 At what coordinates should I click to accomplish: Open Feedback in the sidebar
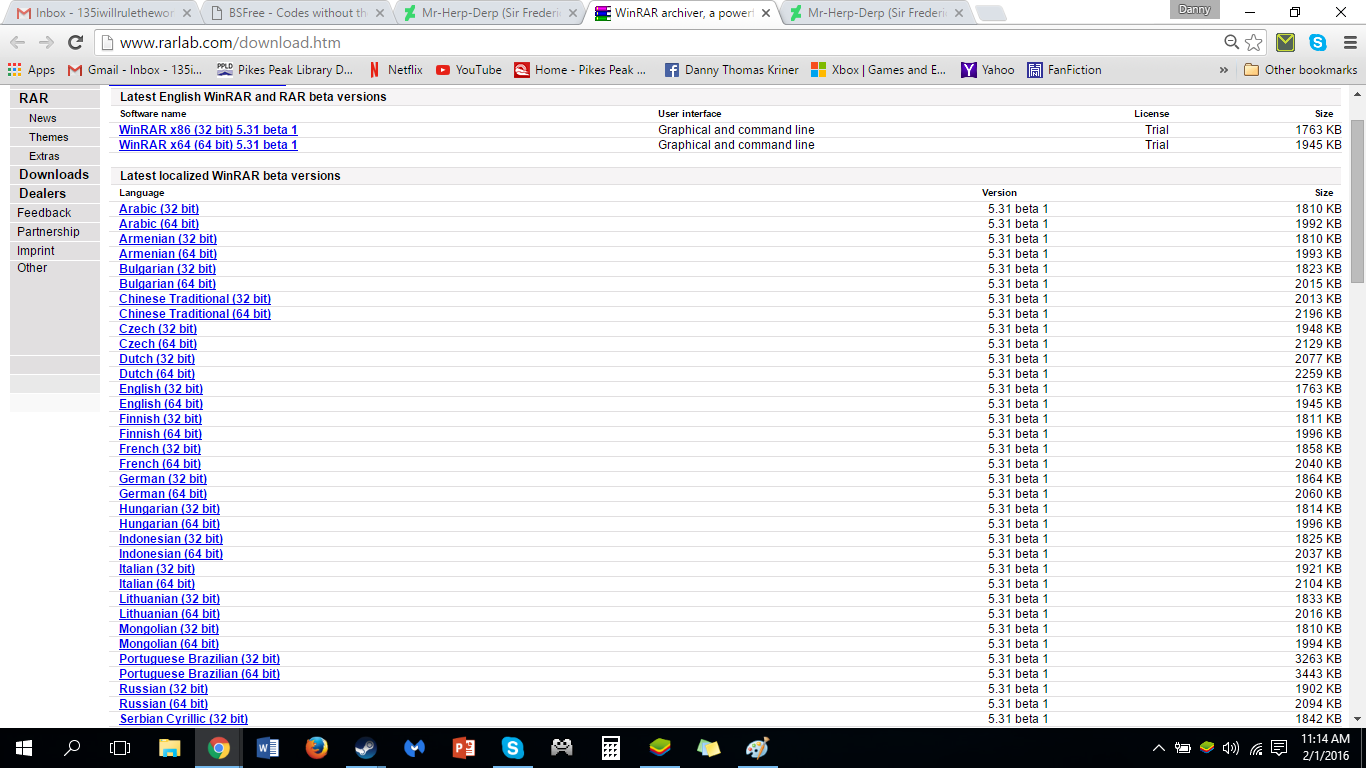44,213
